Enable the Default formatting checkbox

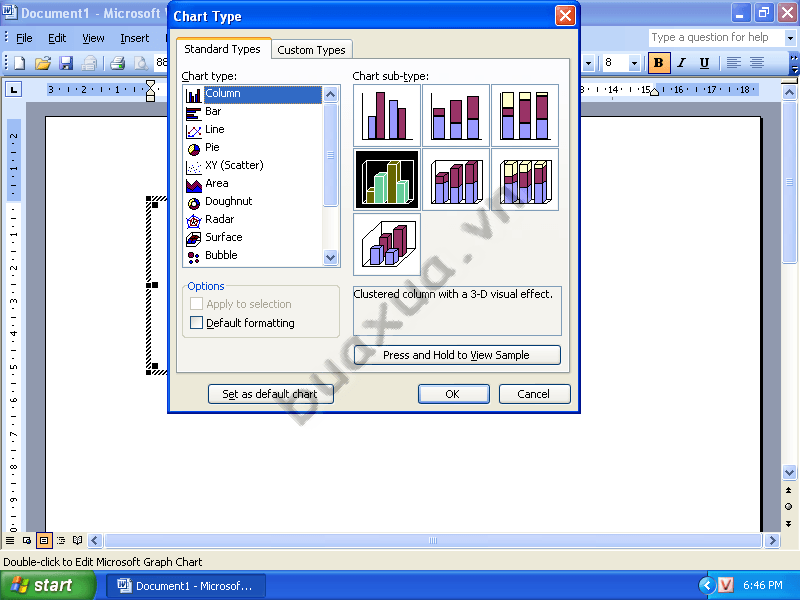tap(196, 322)
